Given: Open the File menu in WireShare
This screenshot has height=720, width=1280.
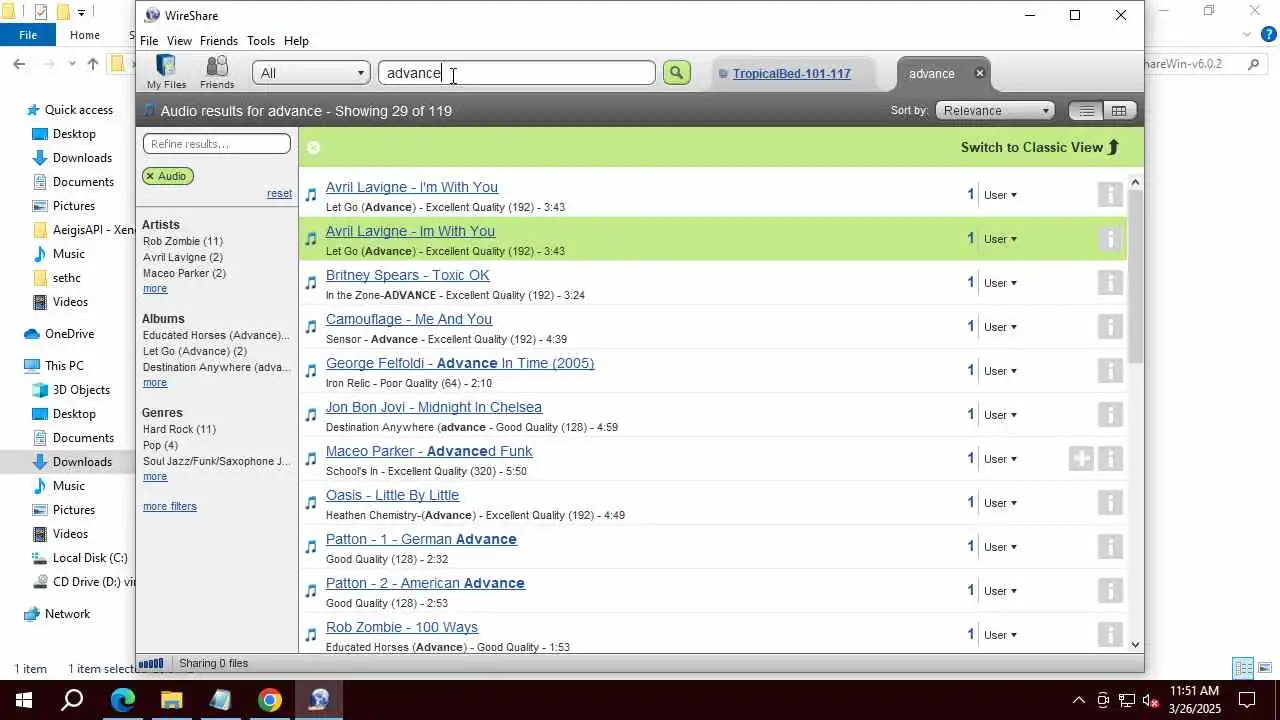Looking at the screenshot, I should (149, 41).
